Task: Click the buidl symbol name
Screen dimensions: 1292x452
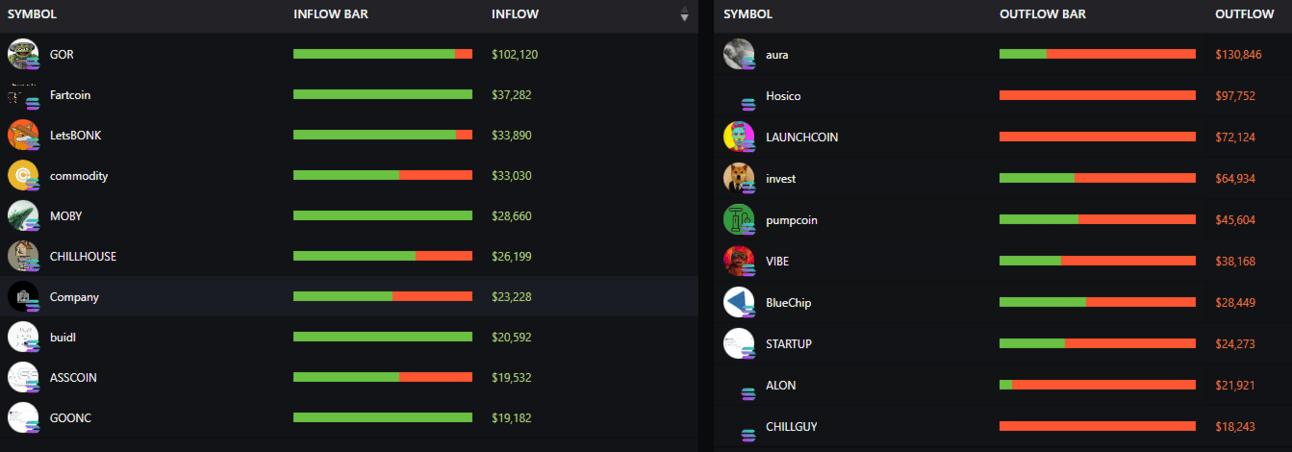Action: [x=63, y=337]
